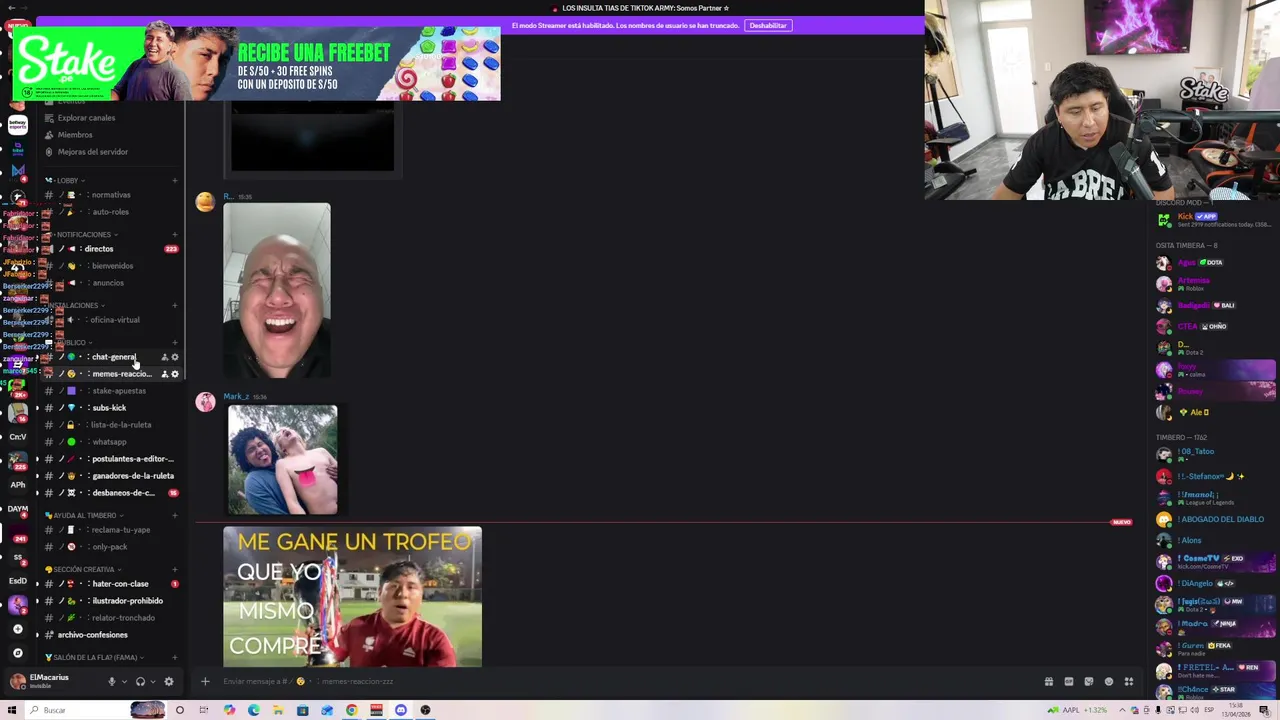This screenshot has width=1280, height=720.
Task: Add channel with plus next to AYUDA AL TIMBERO
Action: (x=175, y=515)
